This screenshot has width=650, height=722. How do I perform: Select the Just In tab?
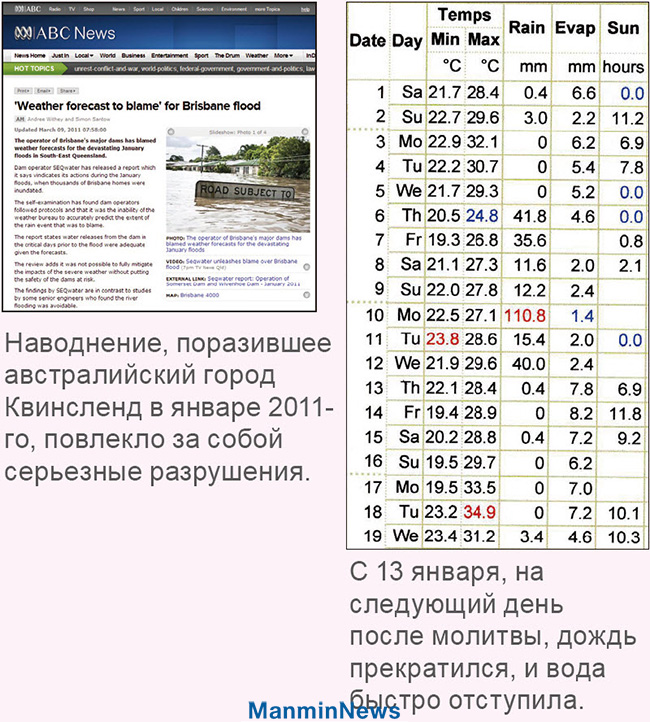tap(60, 55)
